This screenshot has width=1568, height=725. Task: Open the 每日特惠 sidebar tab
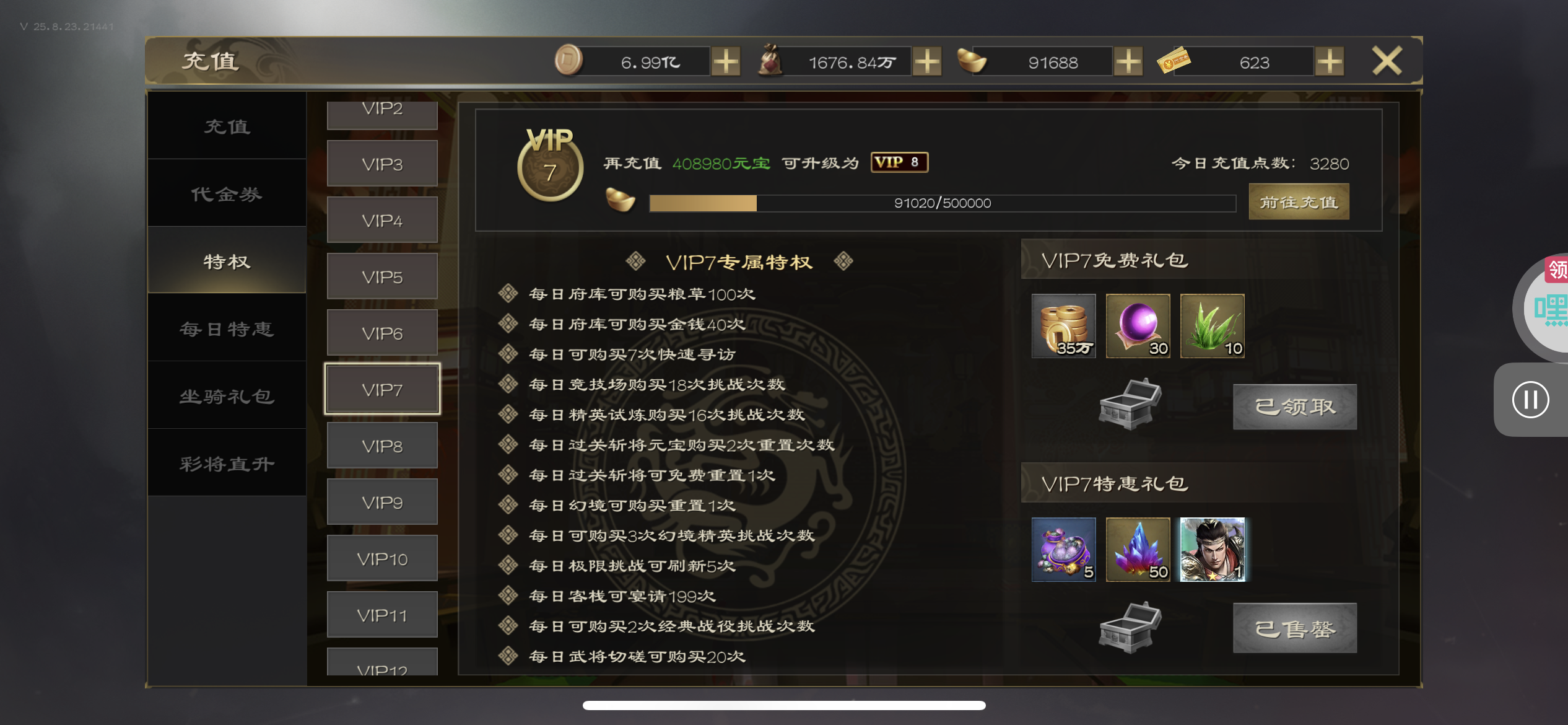[x=227, y=329]
